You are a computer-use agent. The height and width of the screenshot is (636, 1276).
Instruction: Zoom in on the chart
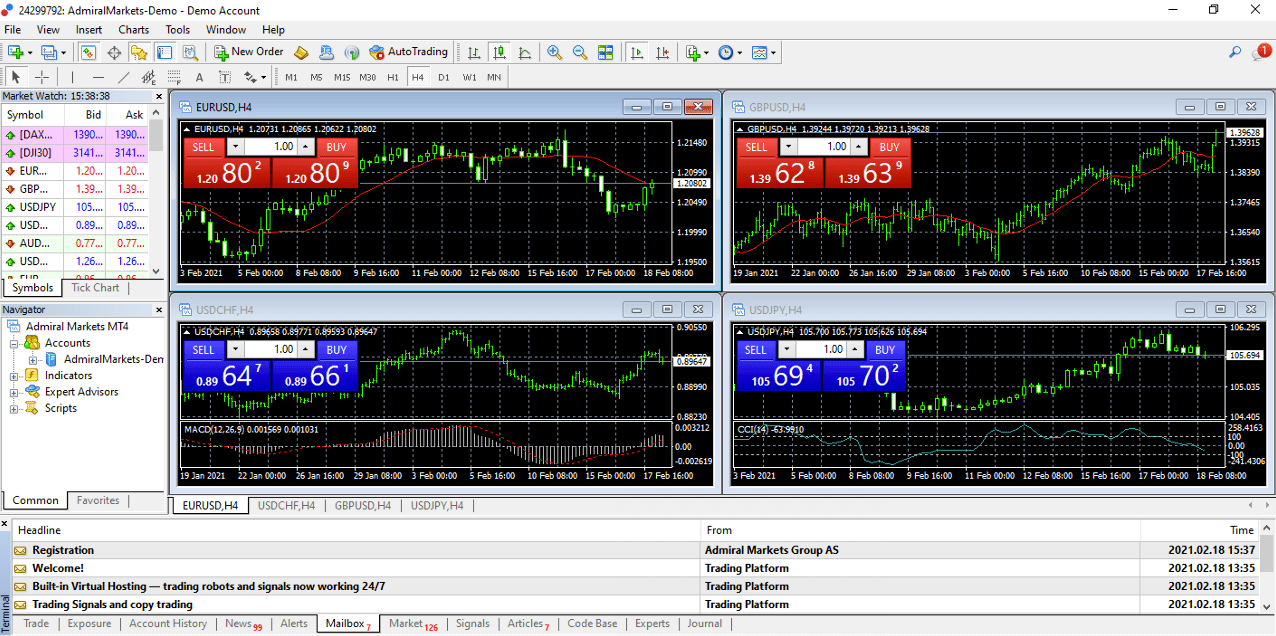tap(553, 52)
